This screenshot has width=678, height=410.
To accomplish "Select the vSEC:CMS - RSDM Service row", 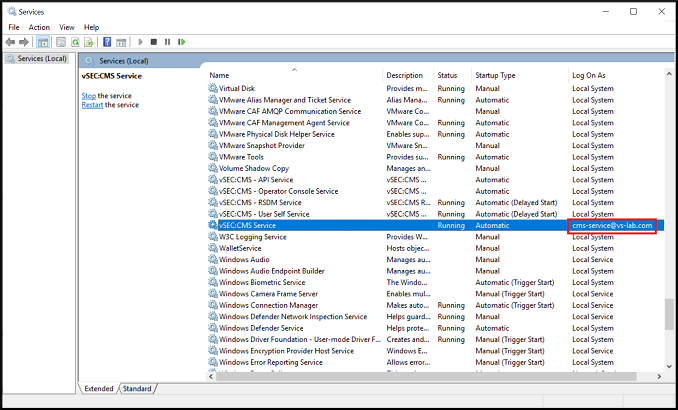I will point(435,202).
